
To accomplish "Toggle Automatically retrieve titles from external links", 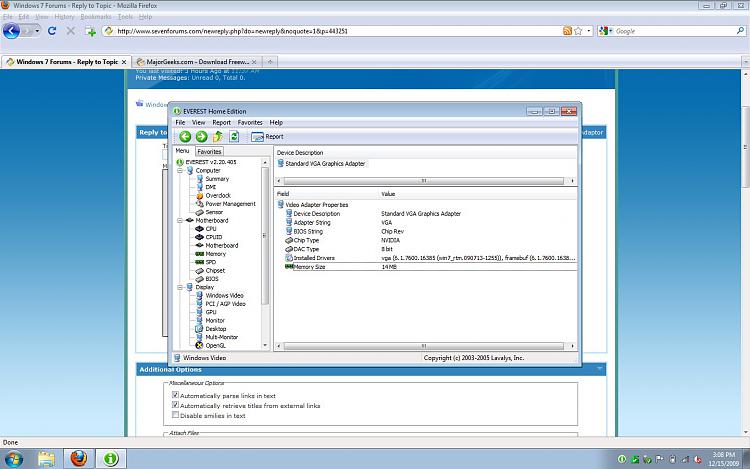I will (x=176, y=405).
